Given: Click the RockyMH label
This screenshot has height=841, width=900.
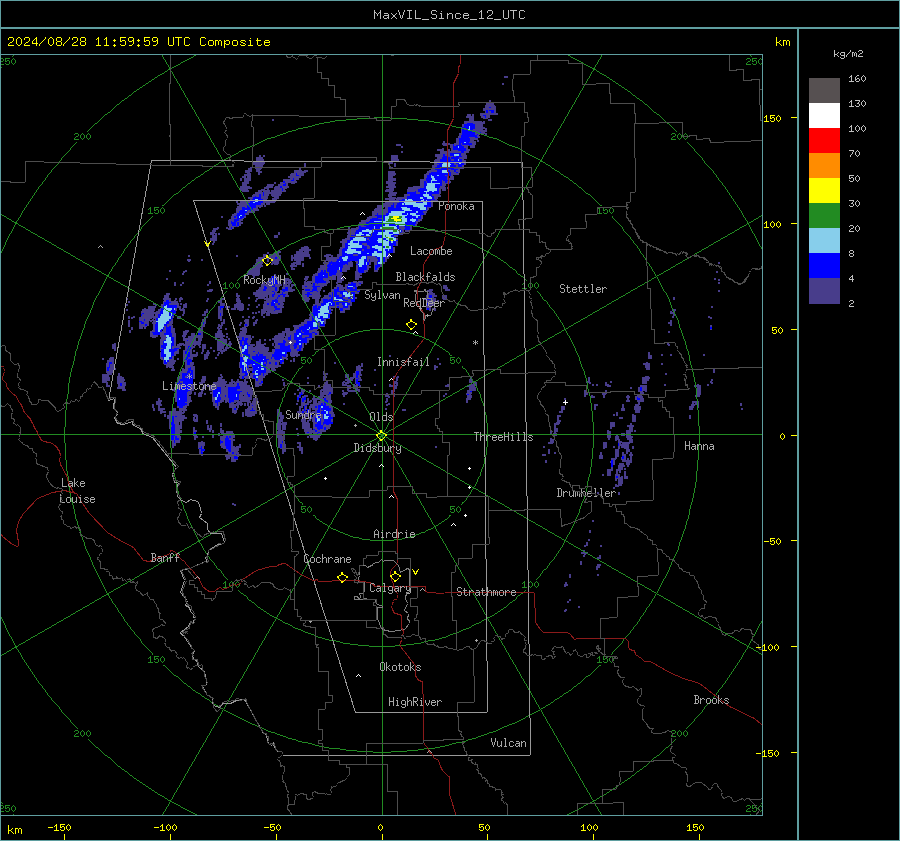Looking at the screenshot, I should pyautogui.click(x=264, y=280).
